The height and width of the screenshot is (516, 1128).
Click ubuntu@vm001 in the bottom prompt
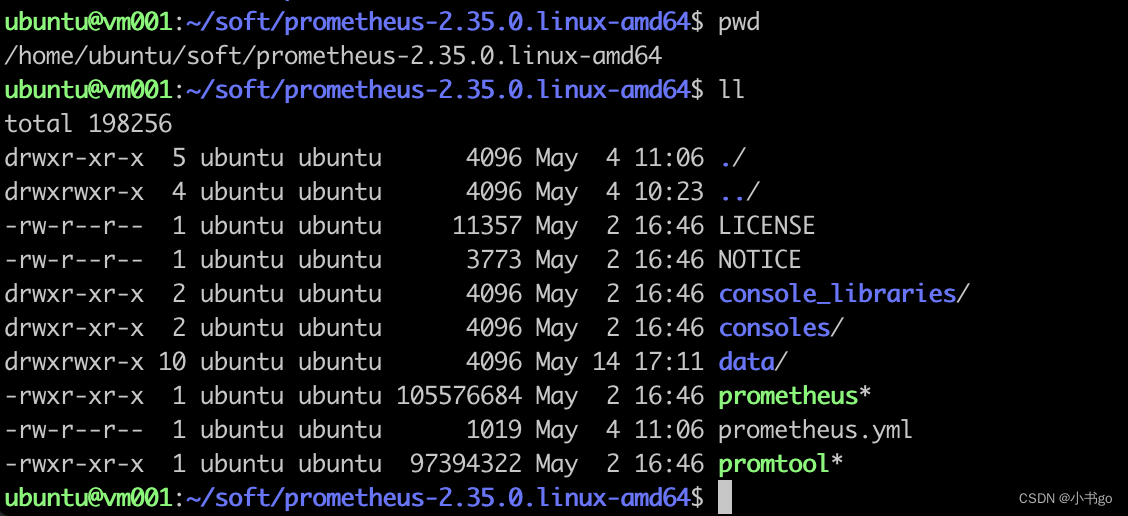point(88,497)
